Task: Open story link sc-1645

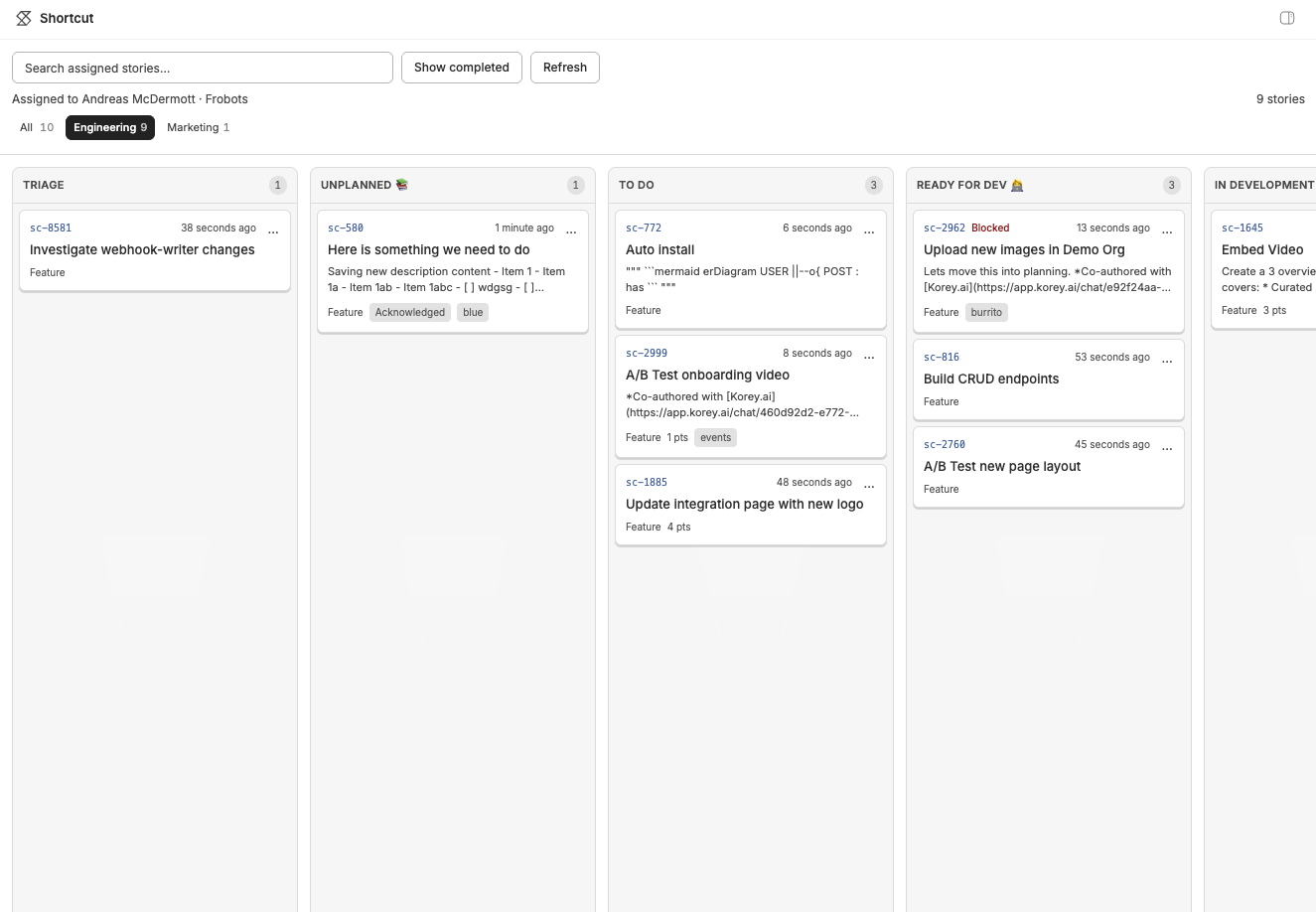Action: pyautogui.click(x=1243, y=228)
